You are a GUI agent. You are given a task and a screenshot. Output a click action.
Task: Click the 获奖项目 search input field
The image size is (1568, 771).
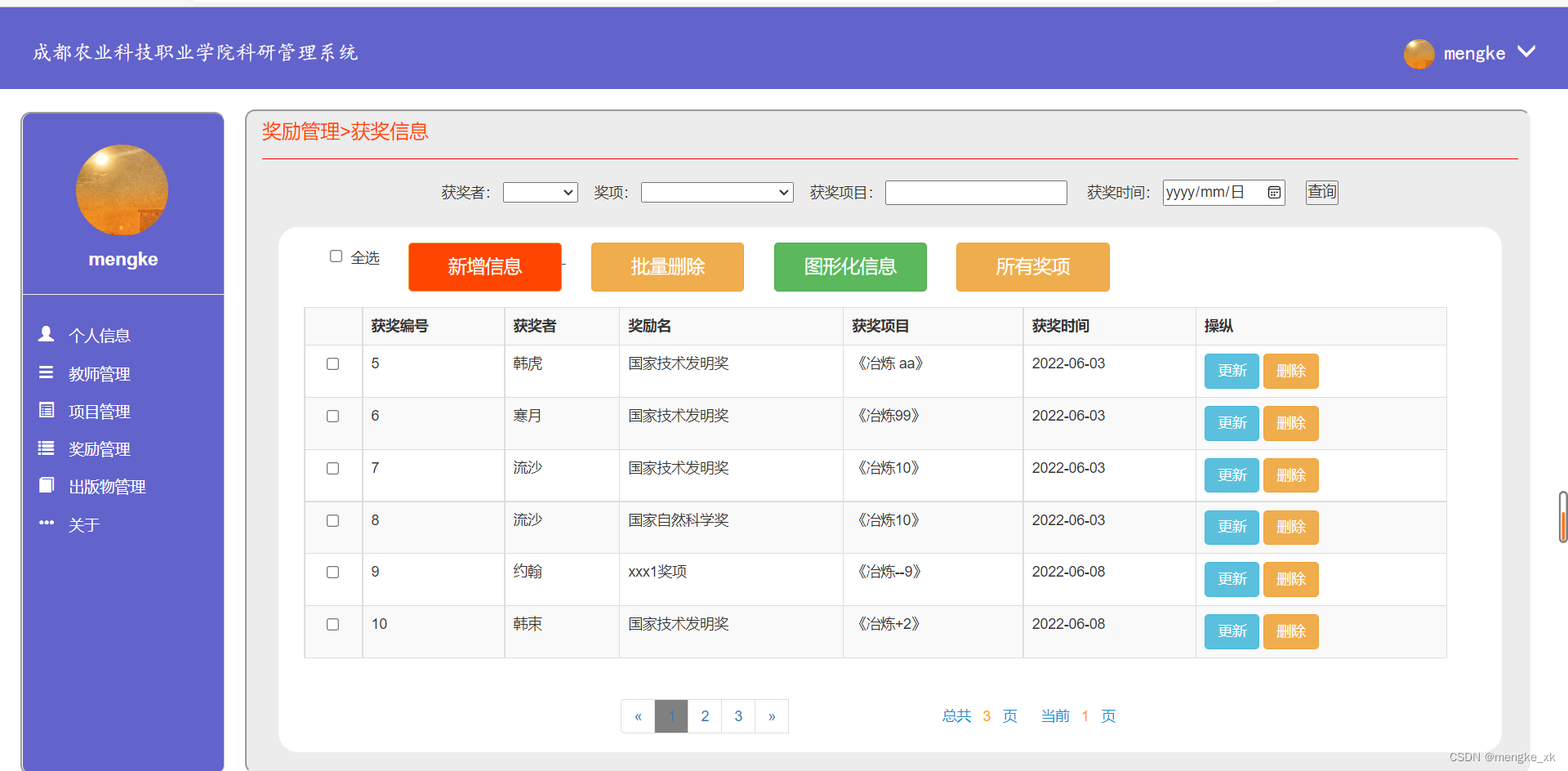point(975,192)
